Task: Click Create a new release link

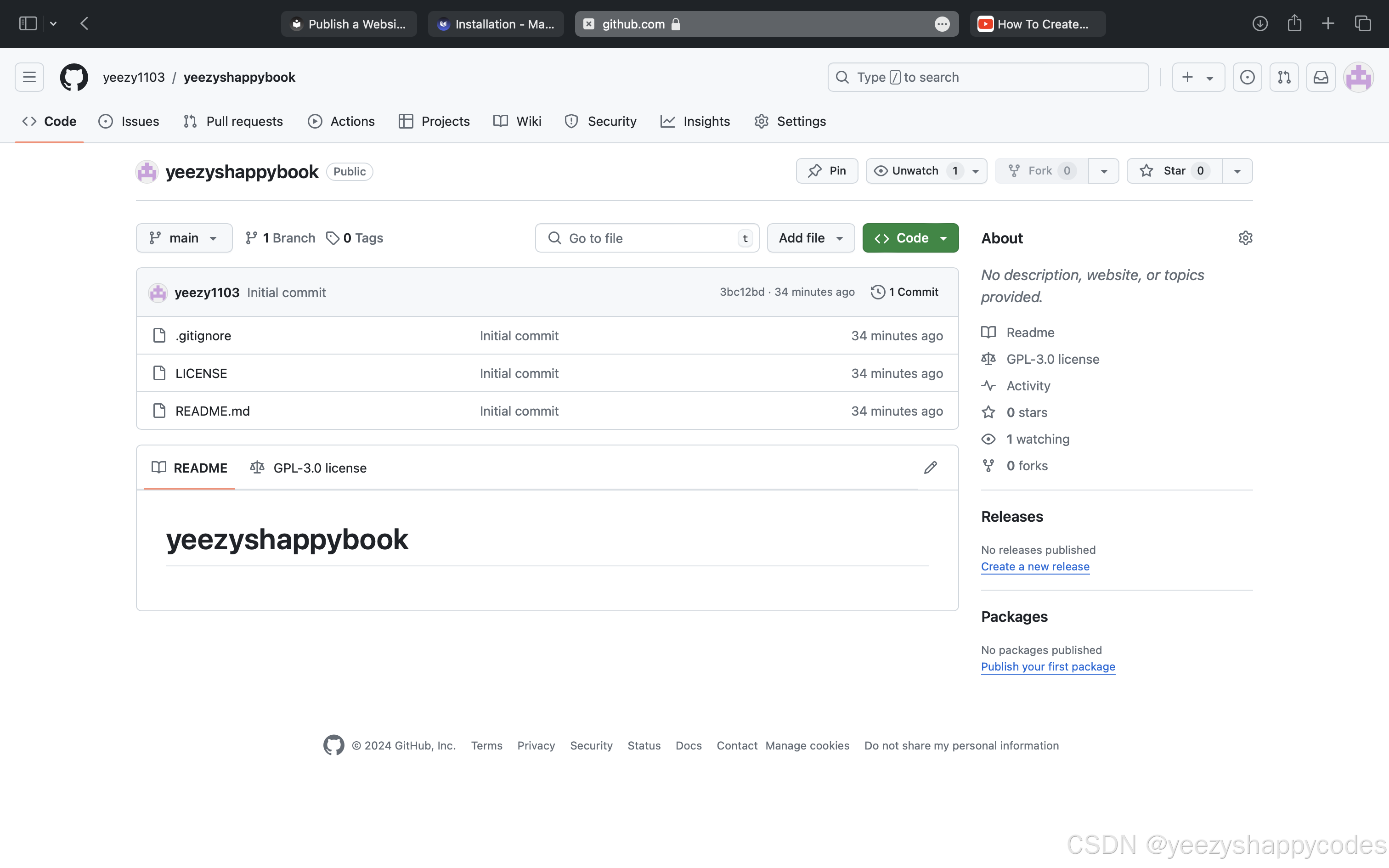Action: [1035, 567]
